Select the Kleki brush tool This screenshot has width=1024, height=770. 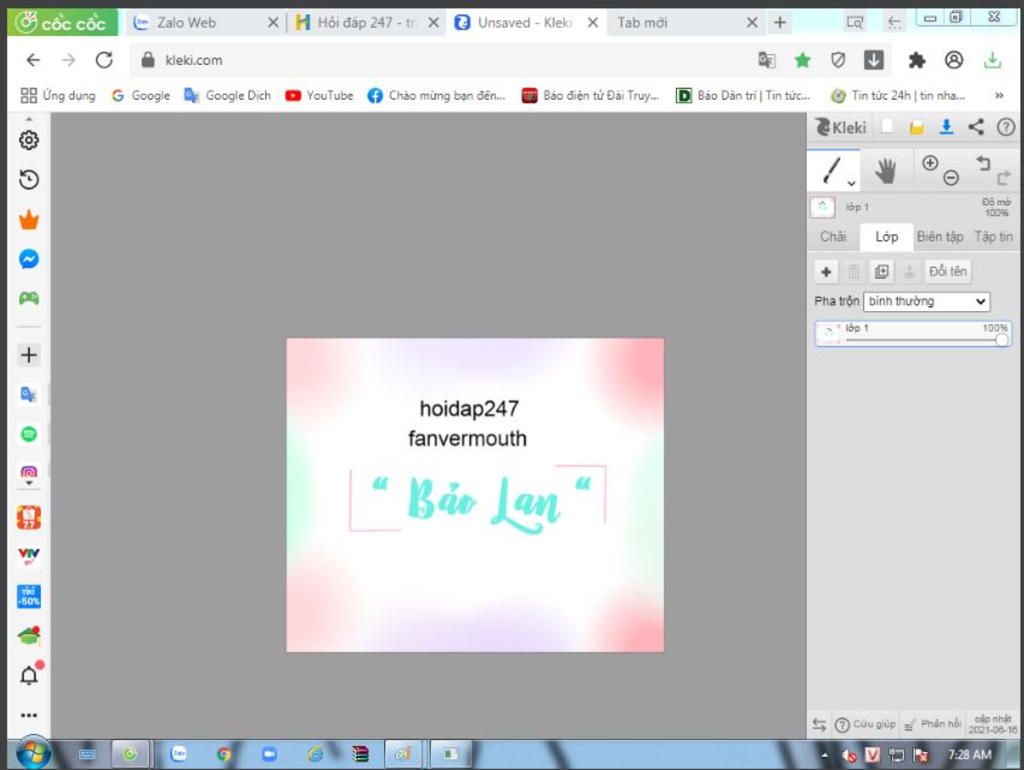(832, 170)
